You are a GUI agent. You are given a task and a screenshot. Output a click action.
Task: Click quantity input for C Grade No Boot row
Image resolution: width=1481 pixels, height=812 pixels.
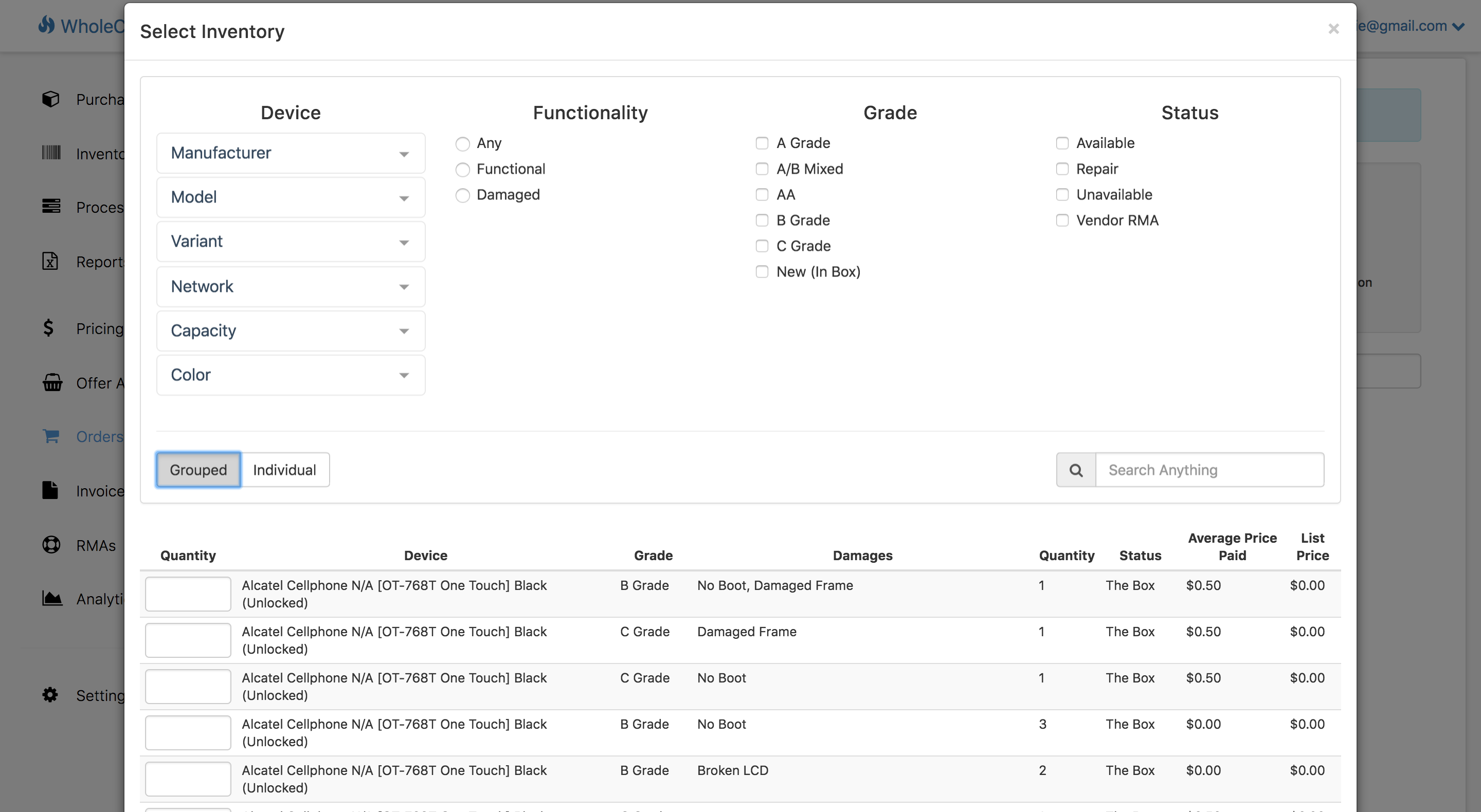click(188, 687)
